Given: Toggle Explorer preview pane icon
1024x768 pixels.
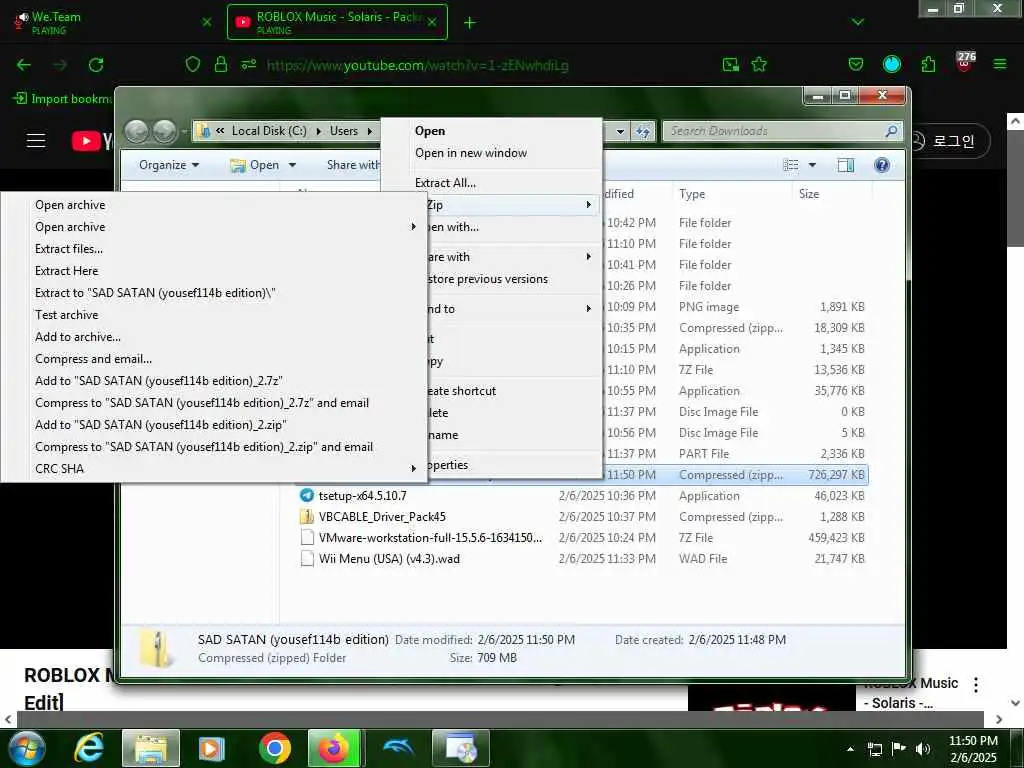Looking at the screenshot, I should coord(846,165).
